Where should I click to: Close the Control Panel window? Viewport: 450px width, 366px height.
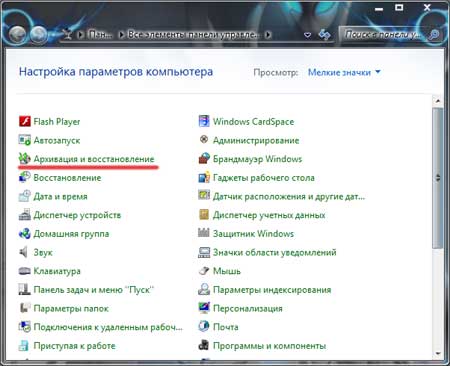(x=427, y=7)
